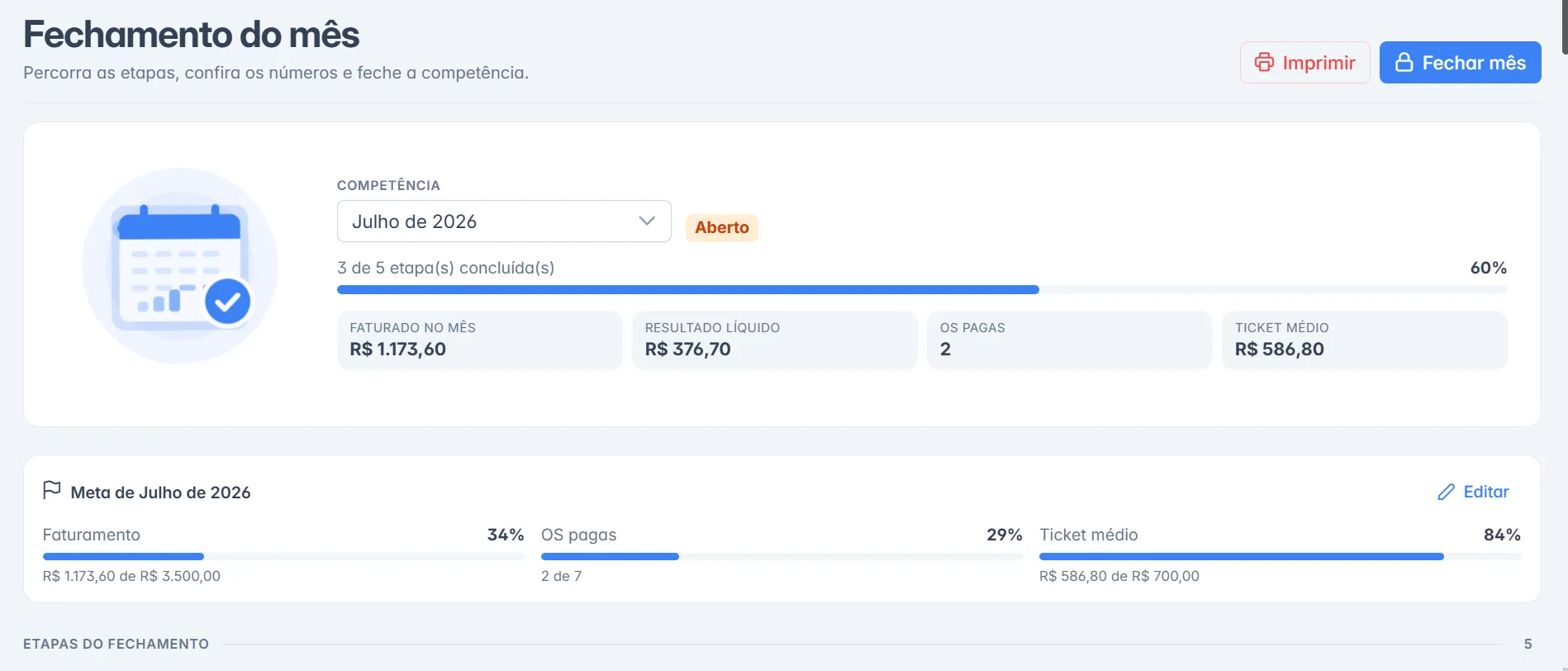Click "R$ 586,80 de R$ 700,00" text
The height and width of the screenshot is (671, 1568).
[1119, 576]
